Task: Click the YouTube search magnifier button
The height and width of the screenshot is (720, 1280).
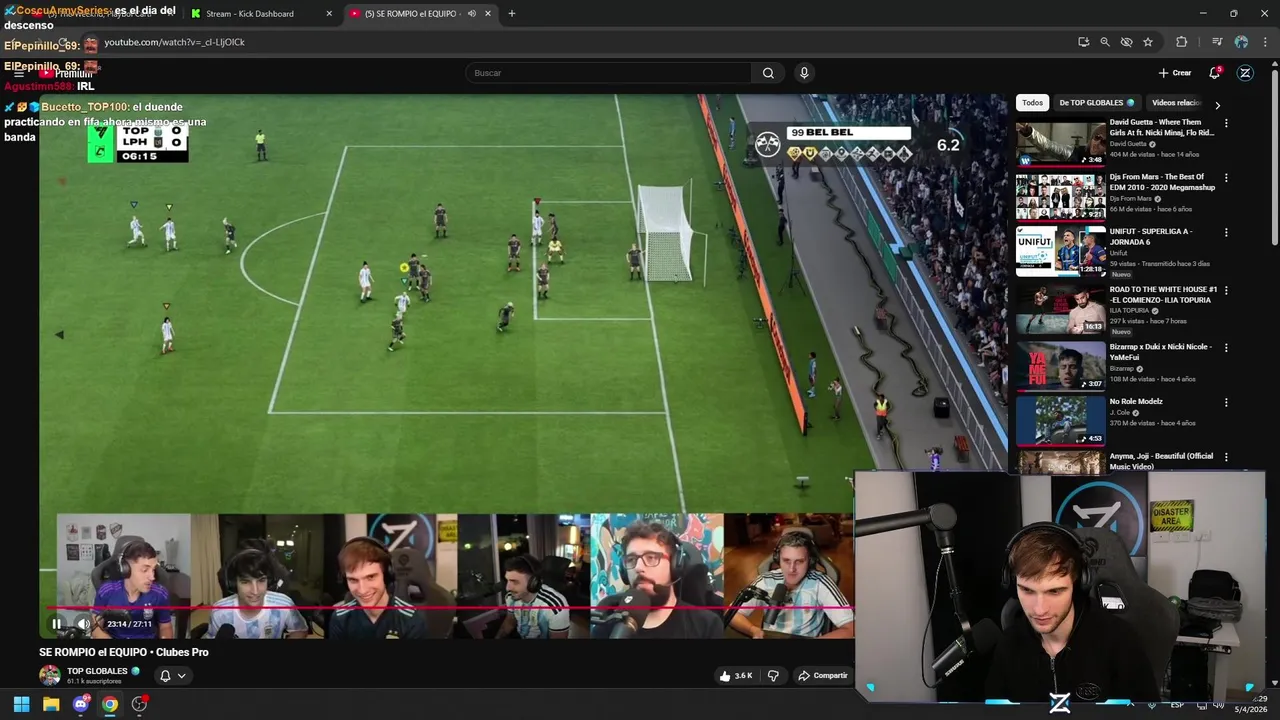Action: coord(768,73)
